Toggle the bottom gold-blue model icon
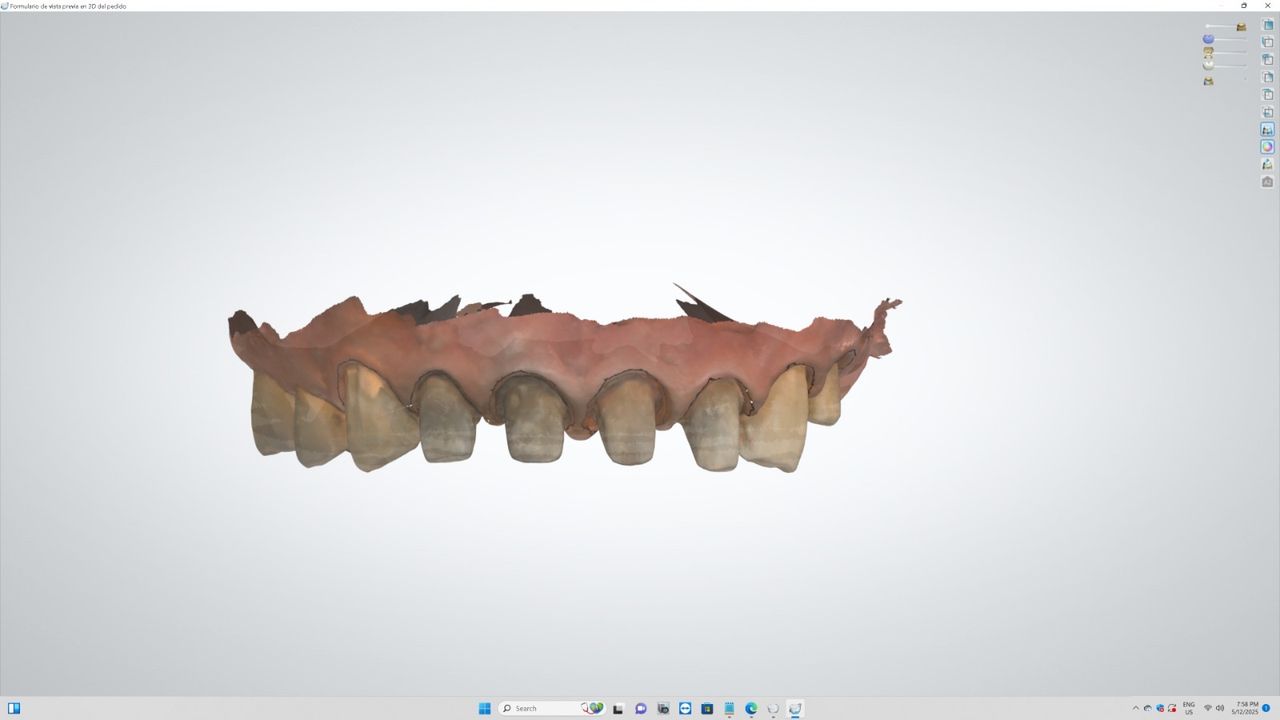This screenshot has height=720, width=1280. [x=1208, y=81]
